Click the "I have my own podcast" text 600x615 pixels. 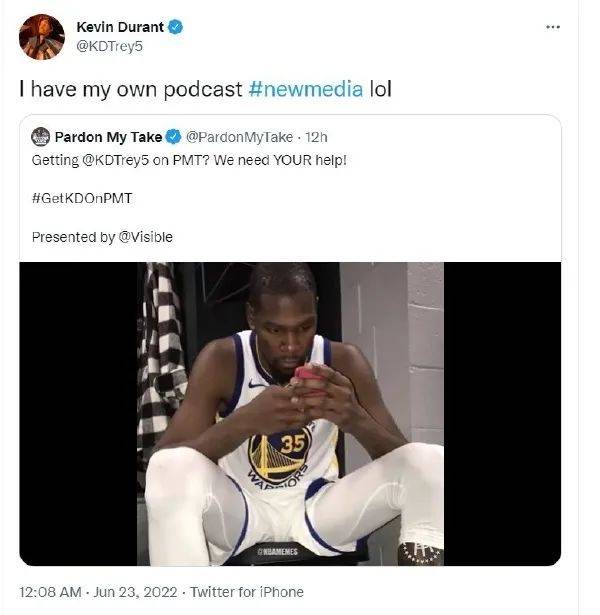click(x=132, y=88)
